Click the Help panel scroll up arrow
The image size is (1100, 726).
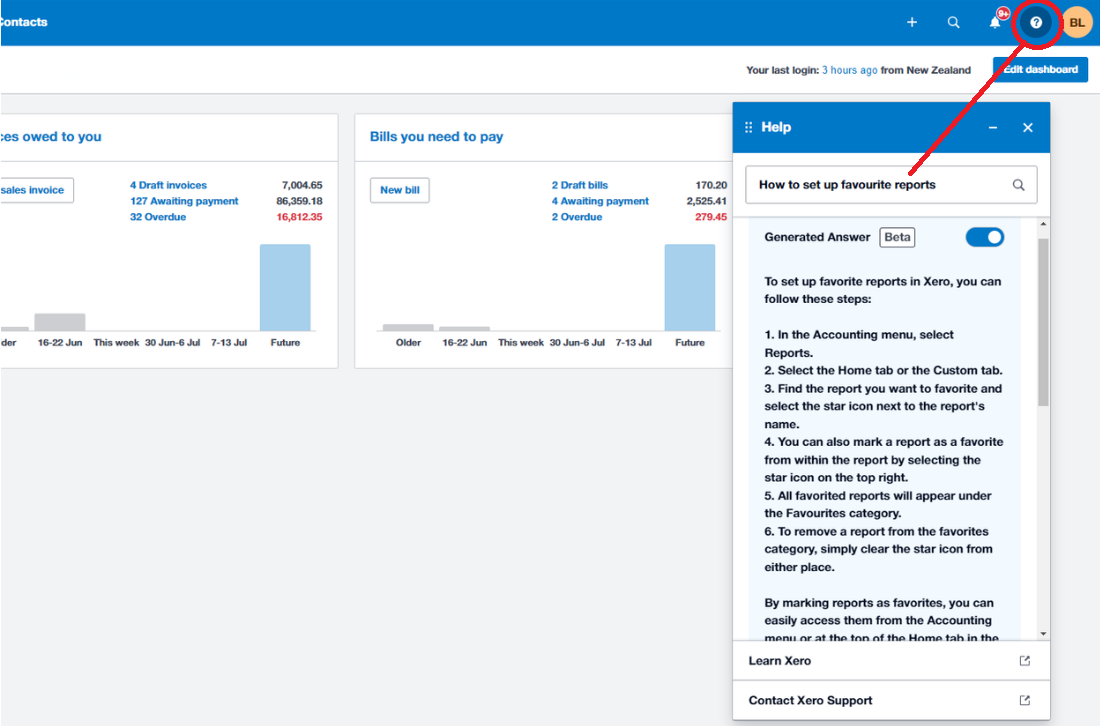(x=1043, y=224)
